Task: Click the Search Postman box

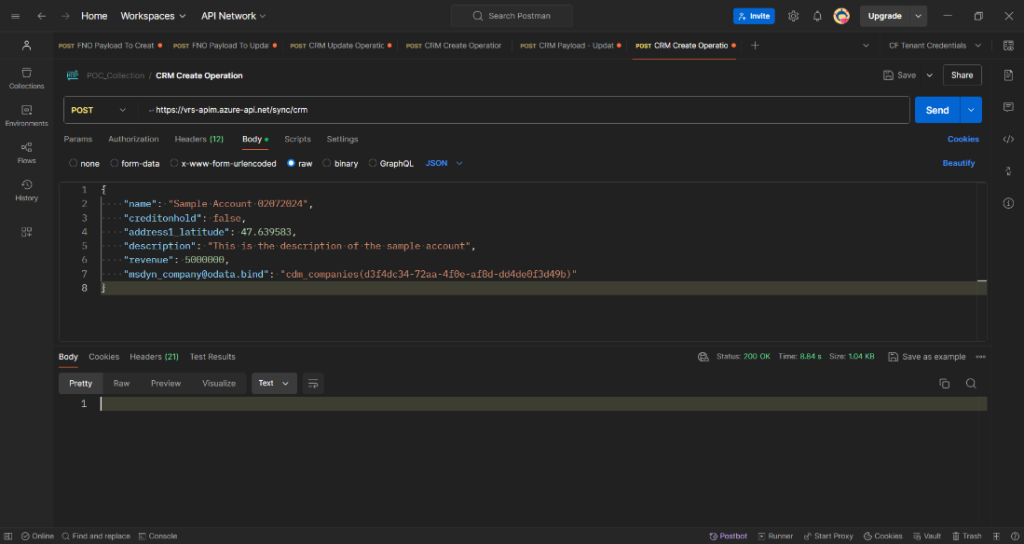Action: (x=512, y=16)
